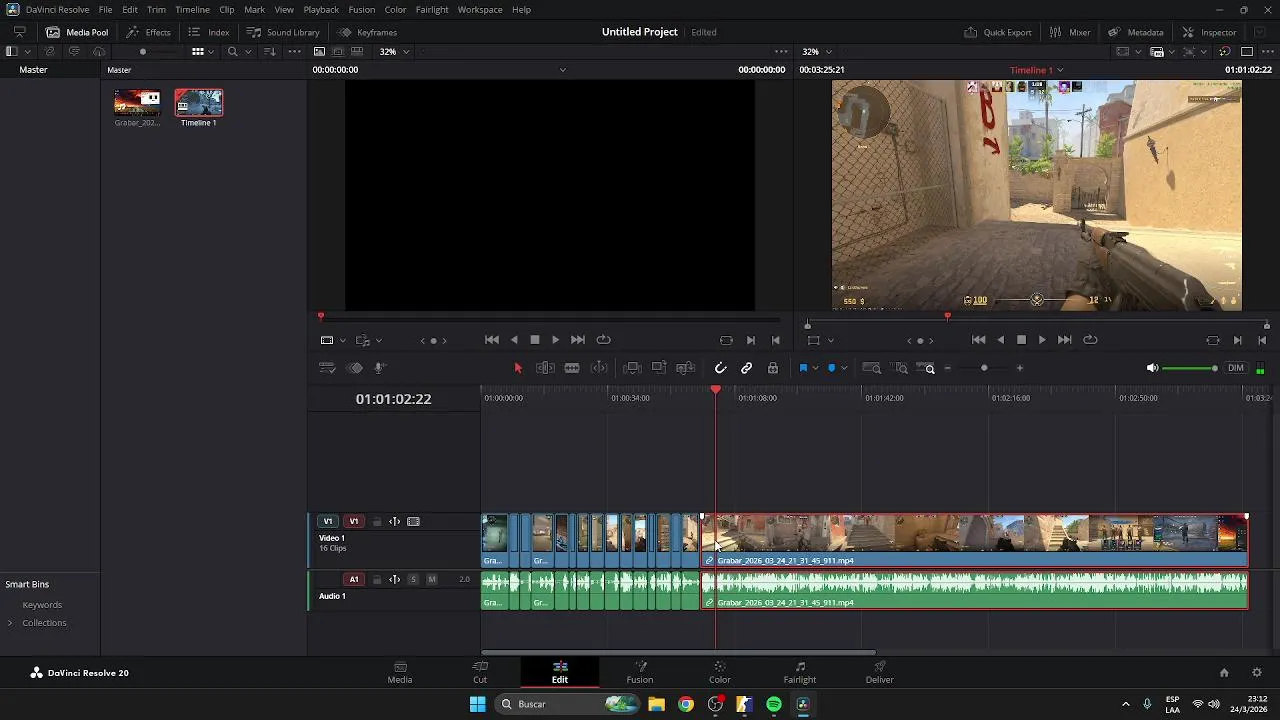The height and width of the screenshot is (720, 1280).
Task: Click the Overwrite Clip icon
Action: [x=659, y=368]
